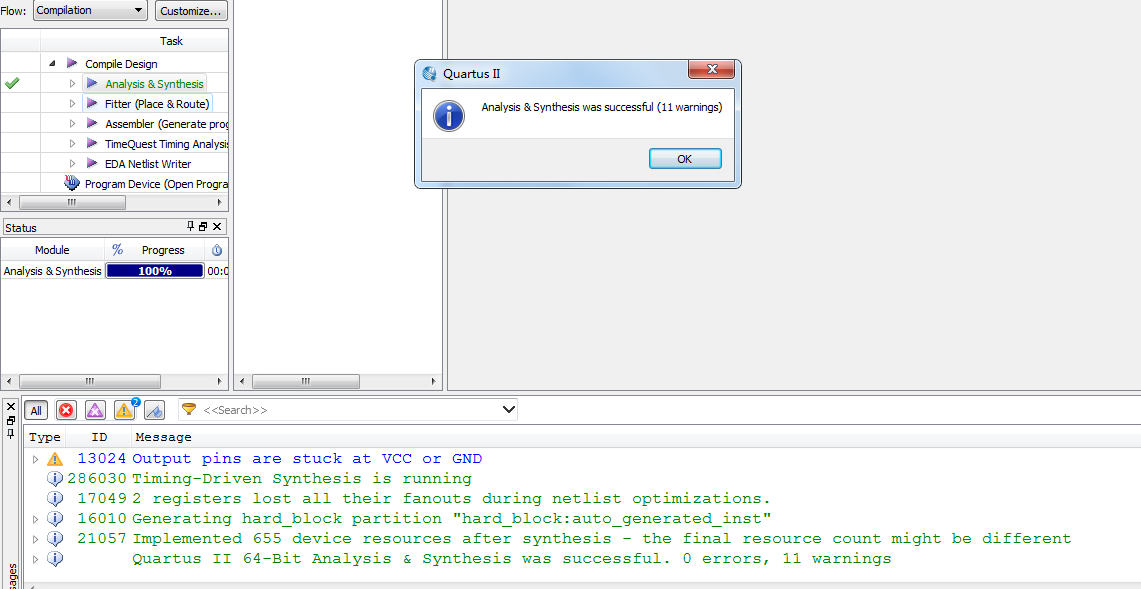Confirm the Quartus II dialog with OK
The height and width of the screenshot is (589, 1141).
pos(685,159)
